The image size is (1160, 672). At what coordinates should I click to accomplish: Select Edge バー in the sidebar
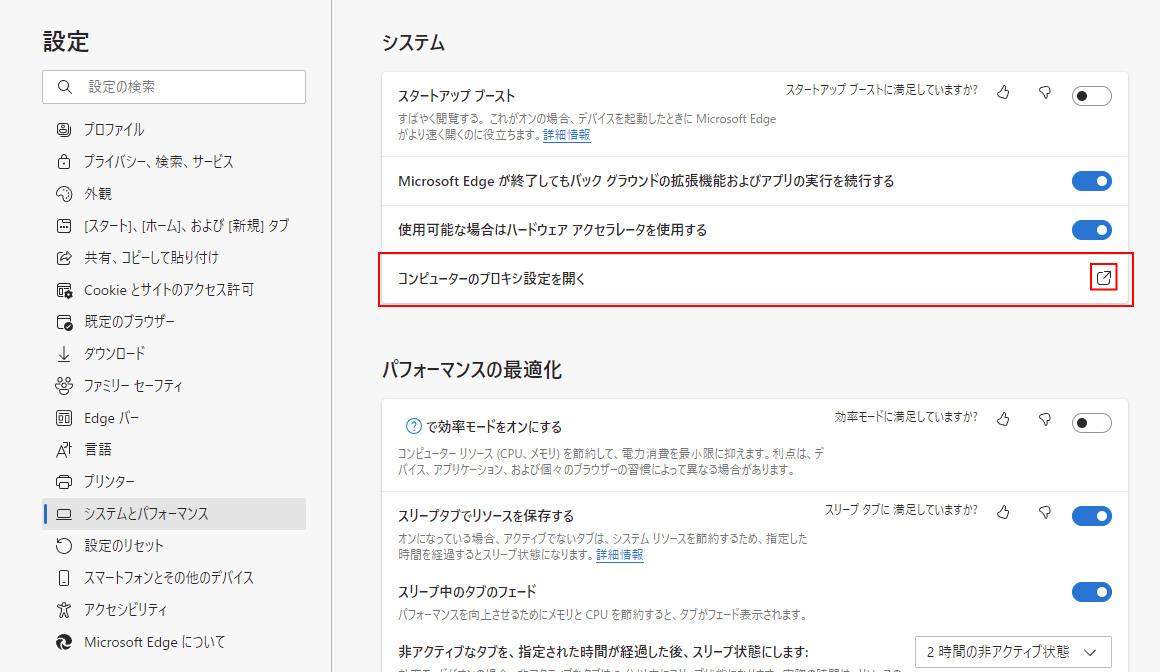click(x=174, y=418)
